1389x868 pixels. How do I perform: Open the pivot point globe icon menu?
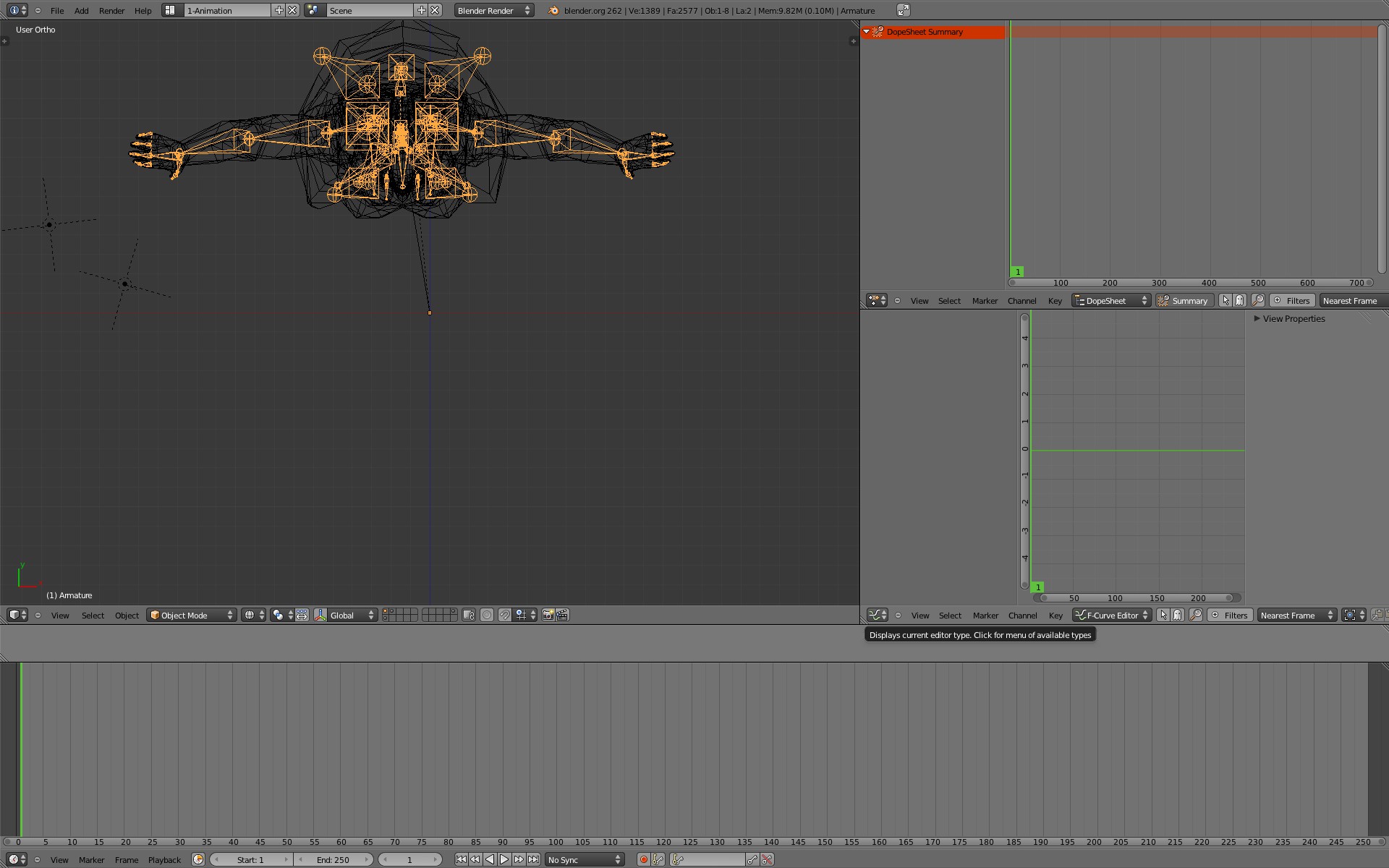click(x=250, y=615)
